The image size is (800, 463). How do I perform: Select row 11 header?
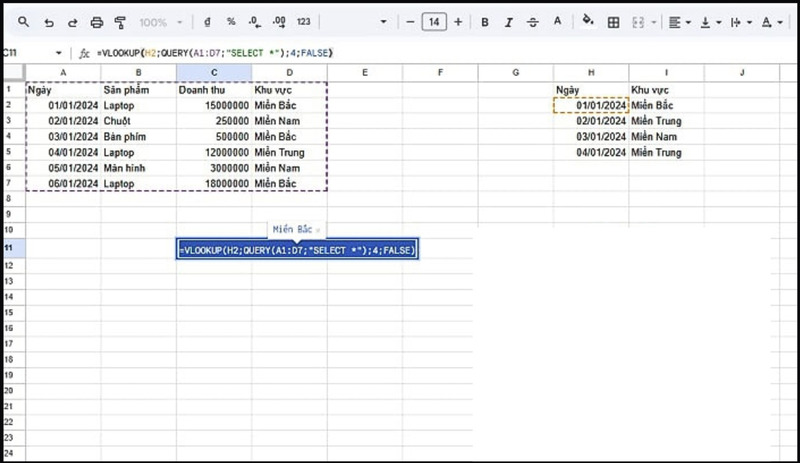(x=14, y=248)
